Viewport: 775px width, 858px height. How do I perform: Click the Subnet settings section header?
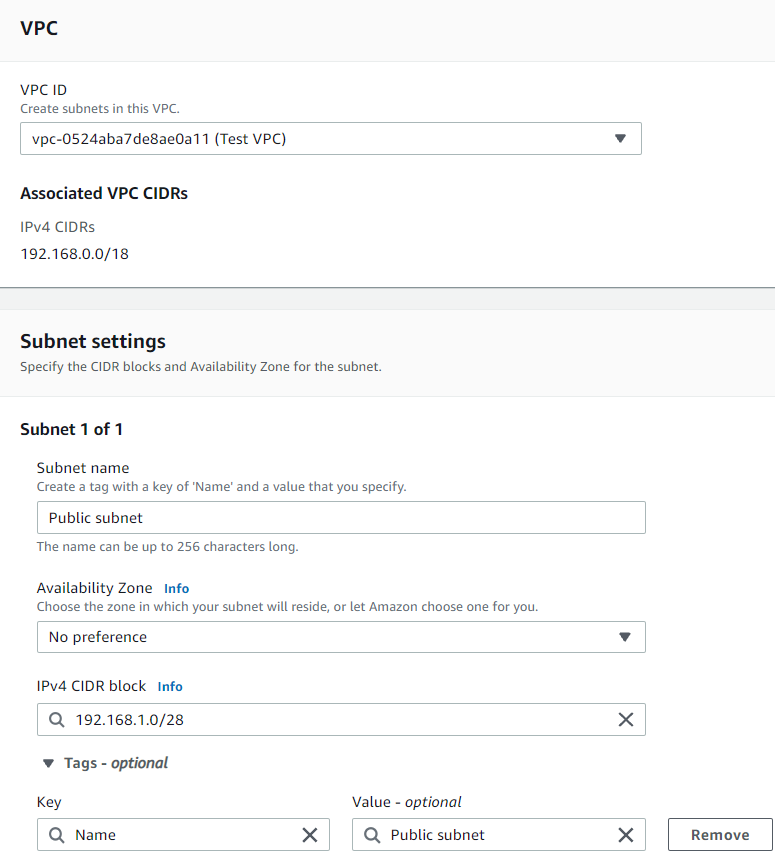(x=92, y=341)
